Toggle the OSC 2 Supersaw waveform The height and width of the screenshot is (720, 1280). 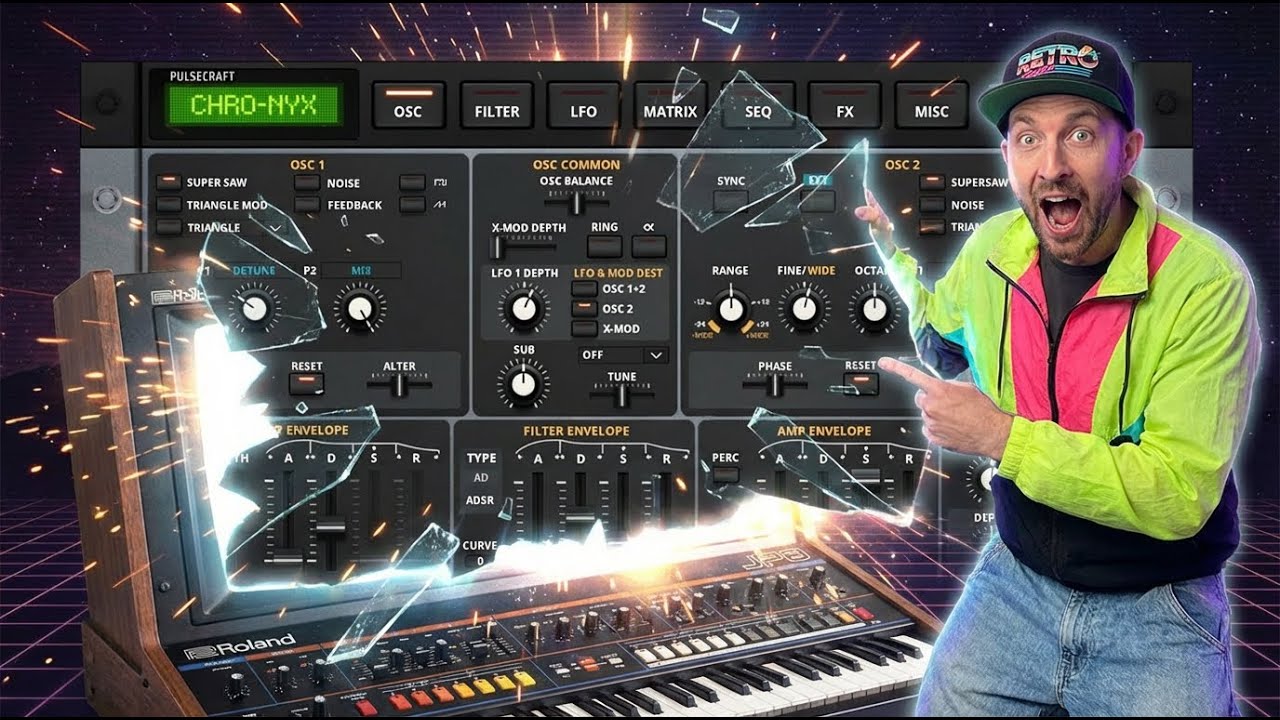[x=932, y=183]
